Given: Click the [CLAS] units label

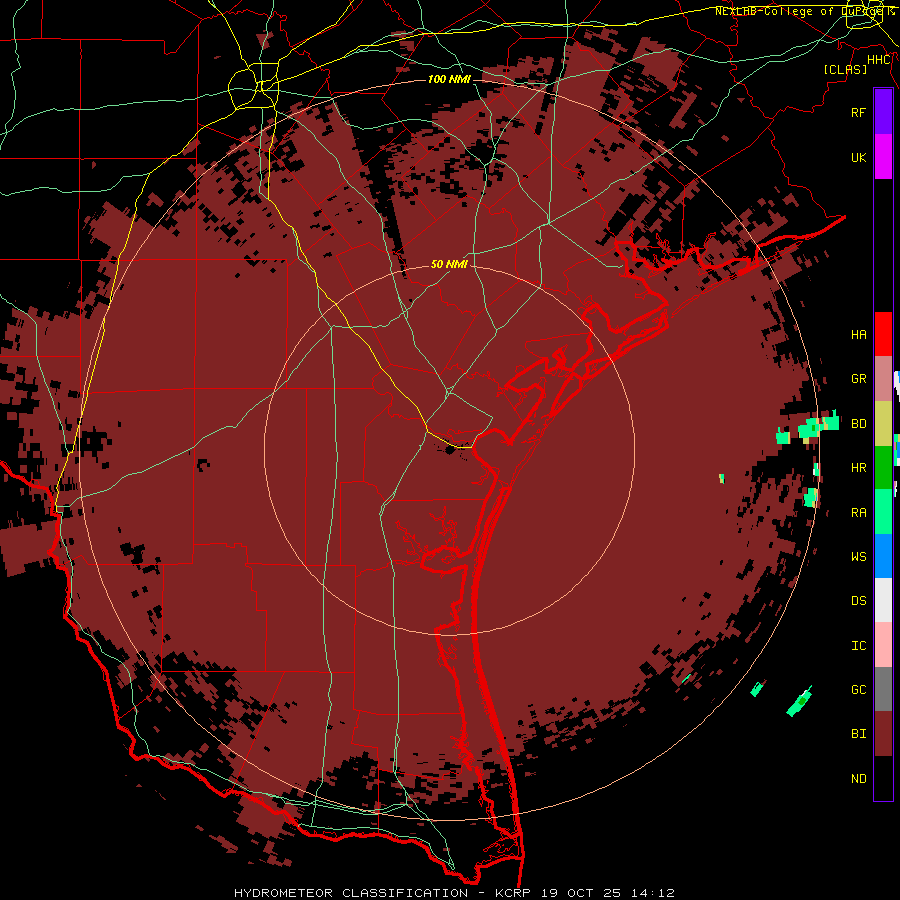Looking at the screenshot, I should point(845,70).
